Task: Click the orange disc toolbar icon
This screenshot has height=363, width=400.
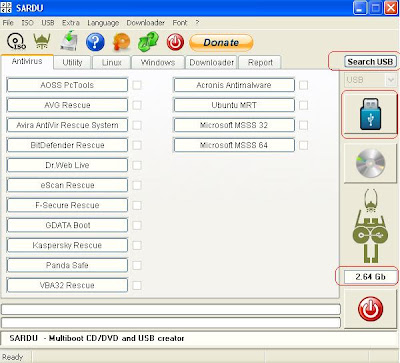Action: pos(121,42)
